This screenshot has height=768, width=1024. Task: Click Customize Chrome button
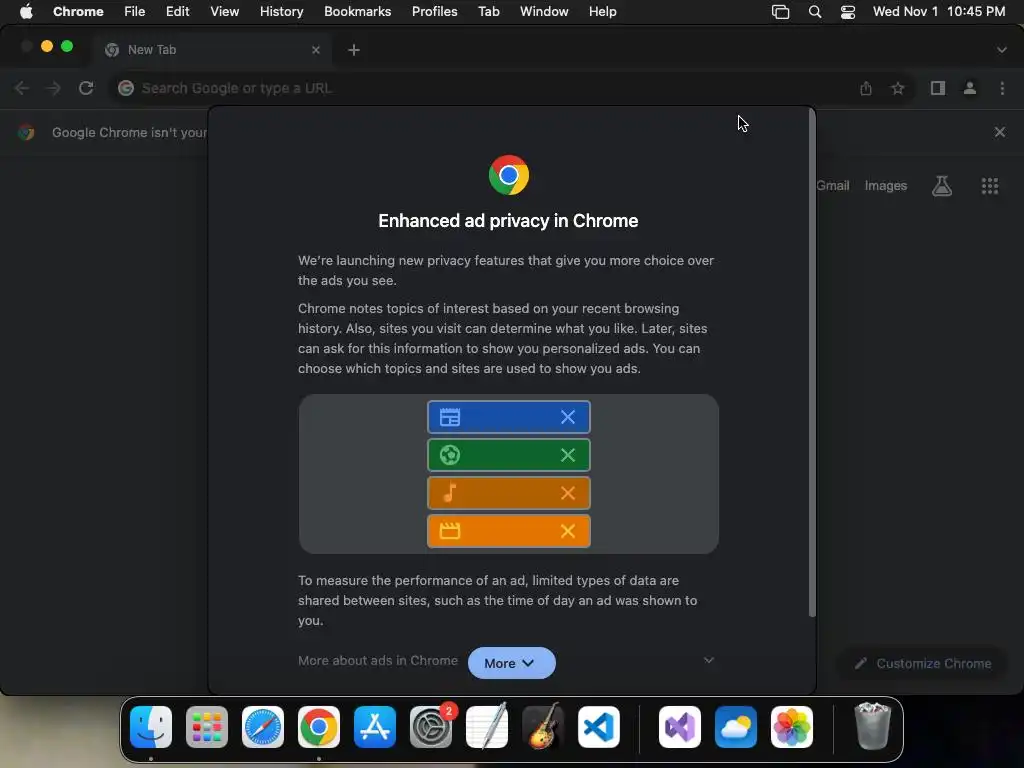923,664
